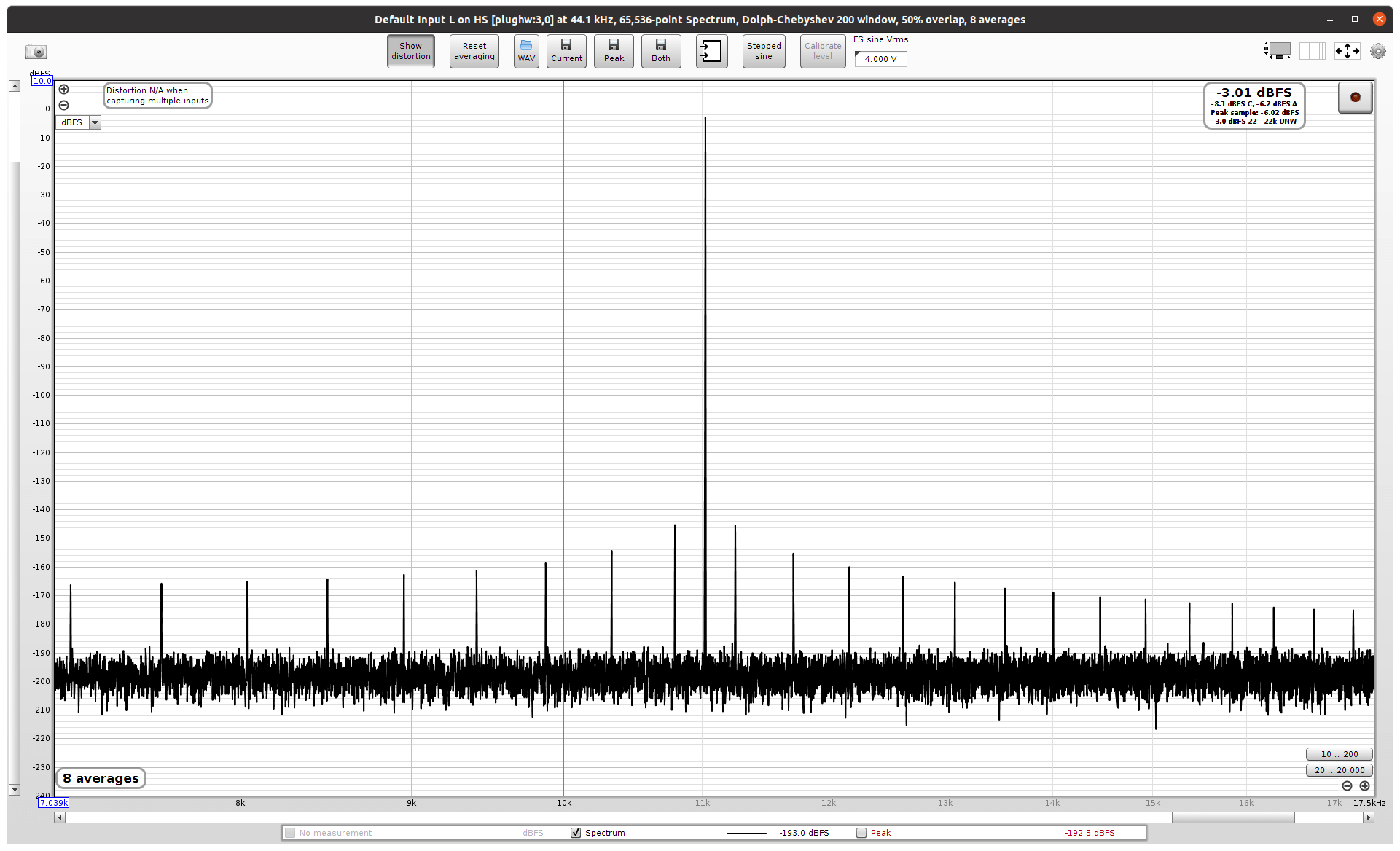Click horizontal scrollbar left arrow
Screen dimensions: 1400x851
click(x=60, y=818)
